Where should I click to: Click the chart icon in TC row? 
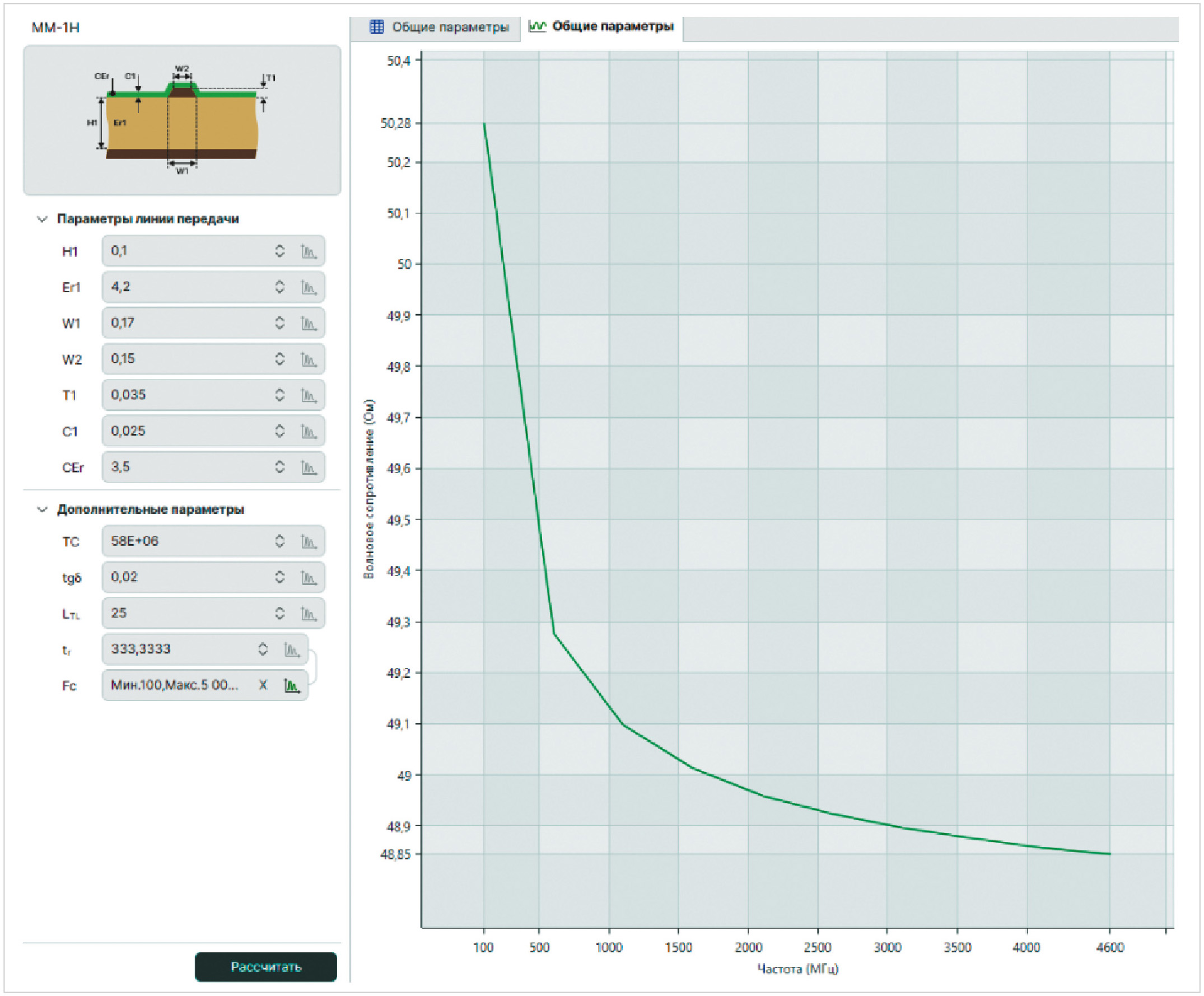click(x=309, y=541)
